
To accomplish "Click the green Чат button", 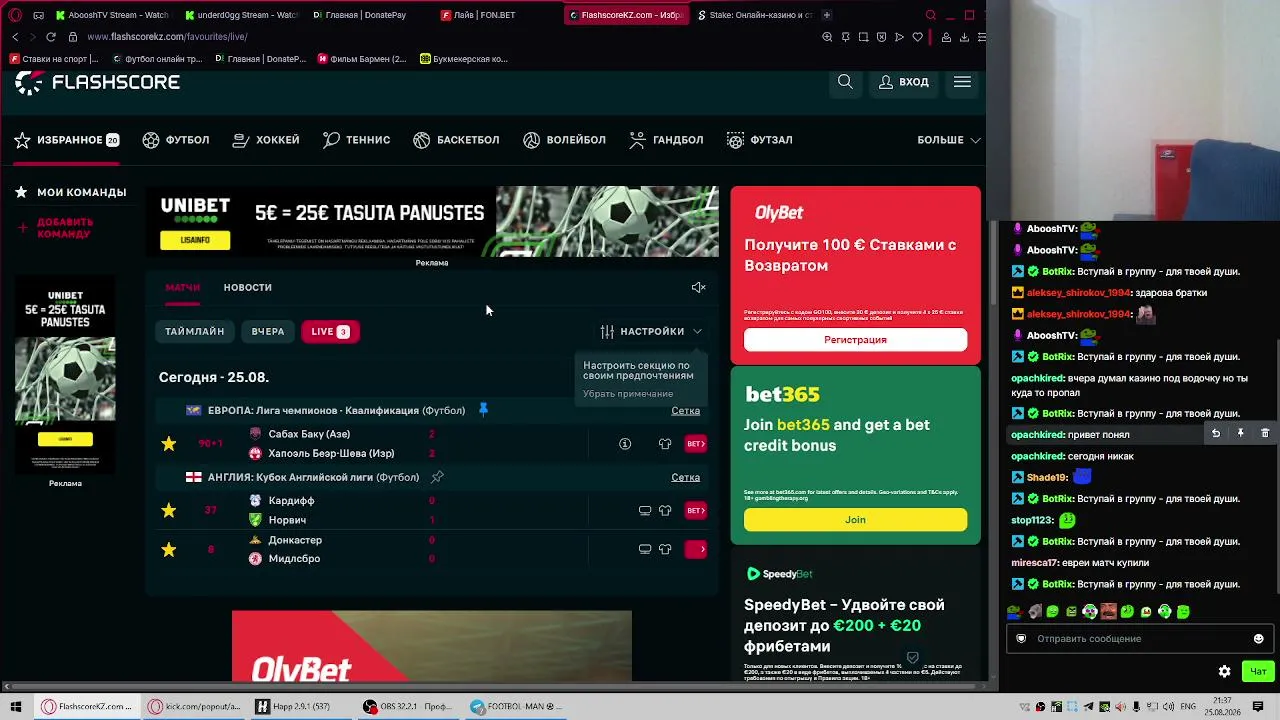I will click(x=1258, y=671).
